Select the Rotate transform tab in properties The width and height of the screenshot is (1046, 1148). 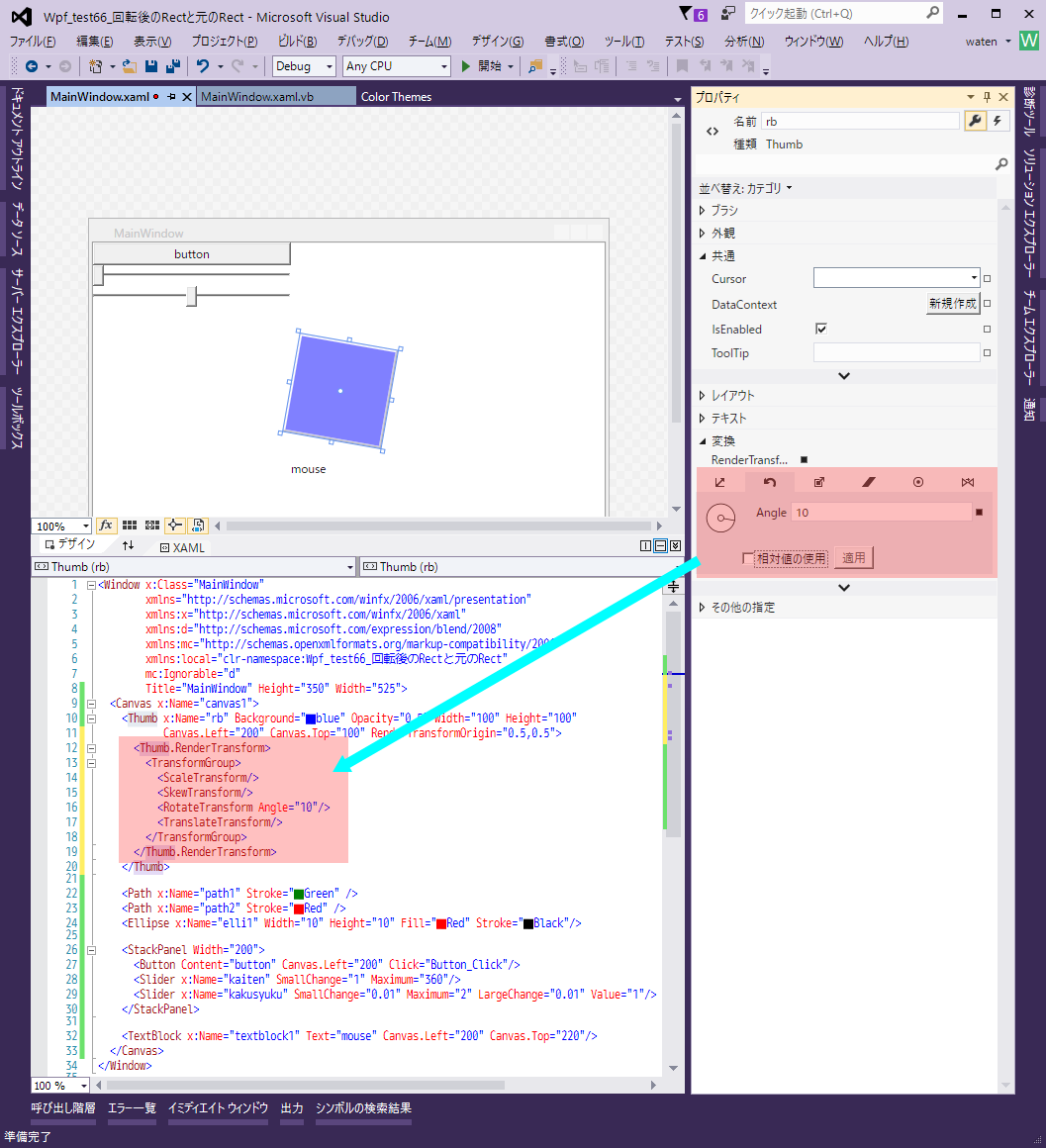coord(770,481)
